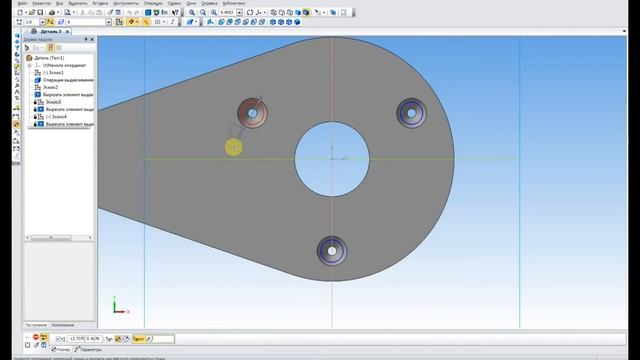Click the zoom scale value field
This screenshot has height=360, width=640.
pyautogui.click(x=227, y=13)
